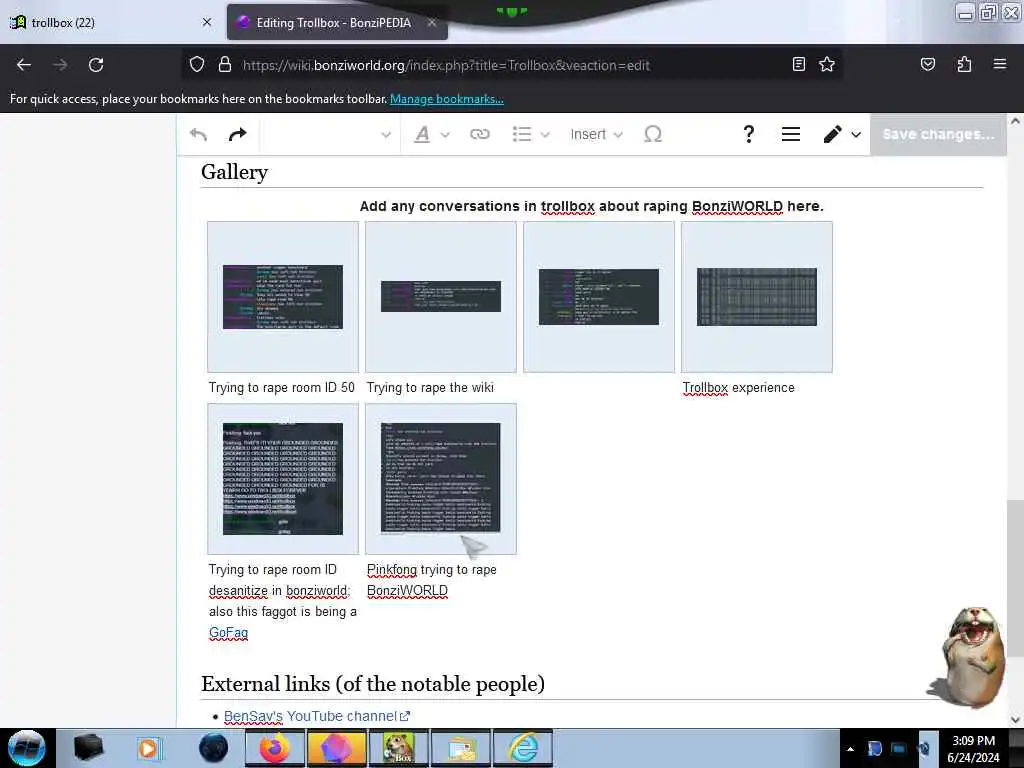Go back with the browser back arrow
This screenshot has width=1024, height=768.
[24, 65]
